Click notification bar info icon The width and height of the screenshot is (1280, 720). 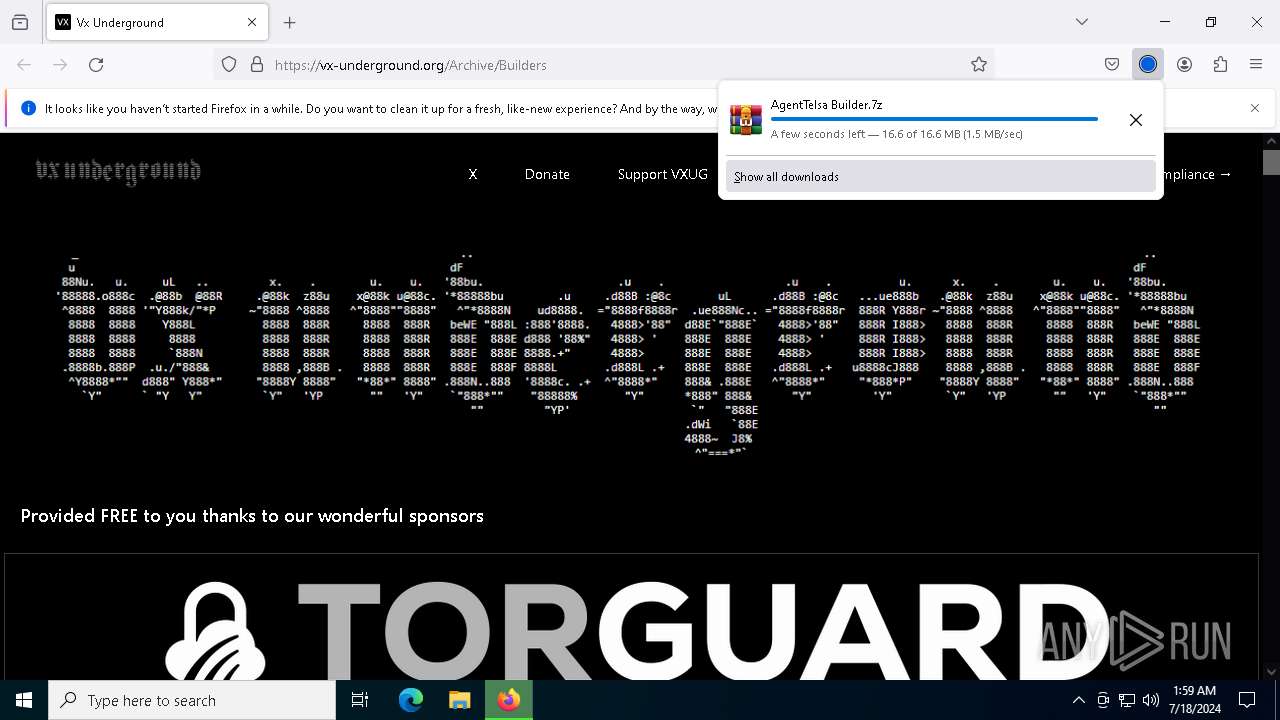point(28,108)
